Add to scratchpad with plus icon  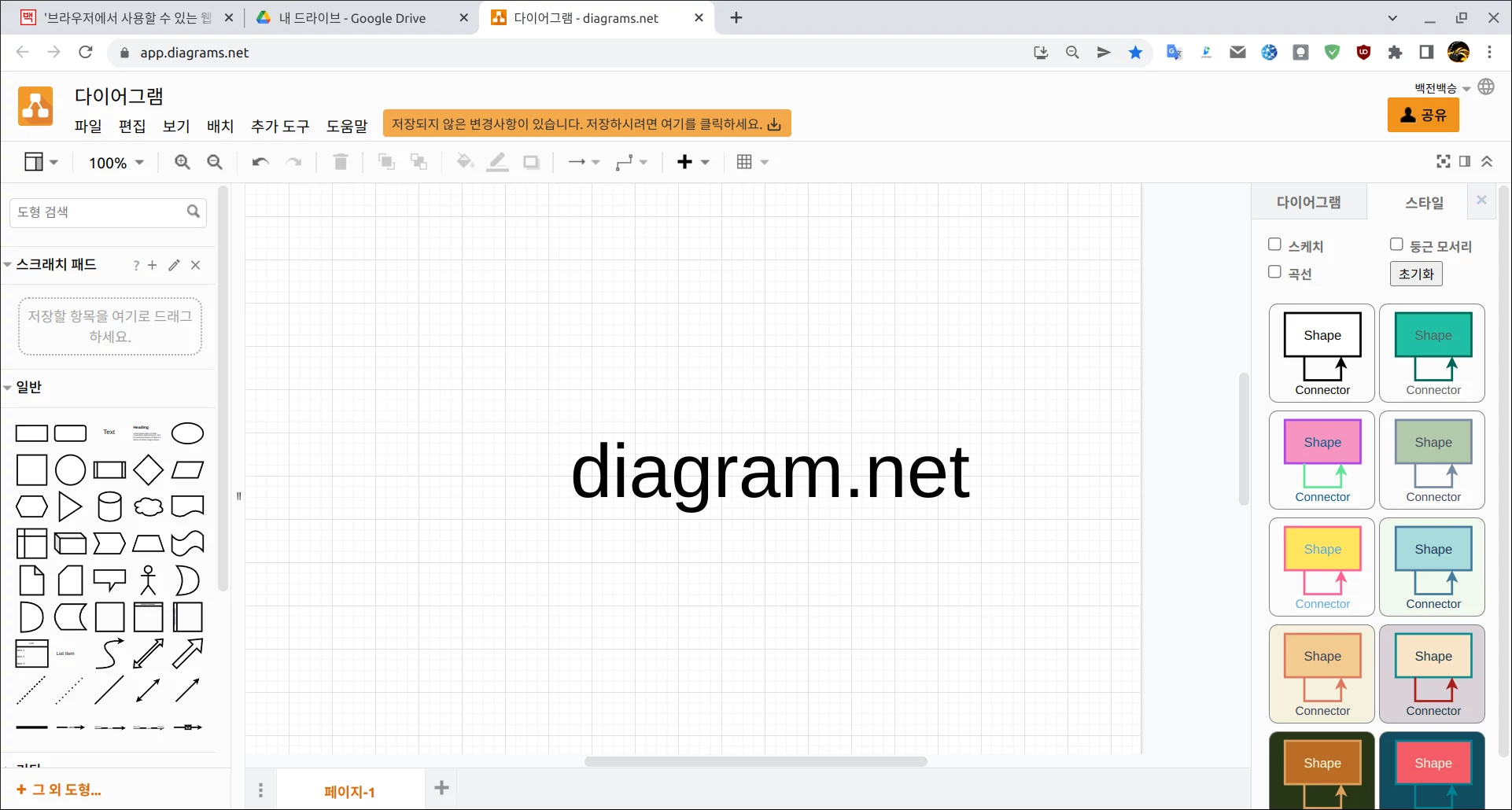pyautogui.click(x=153, y=265)
